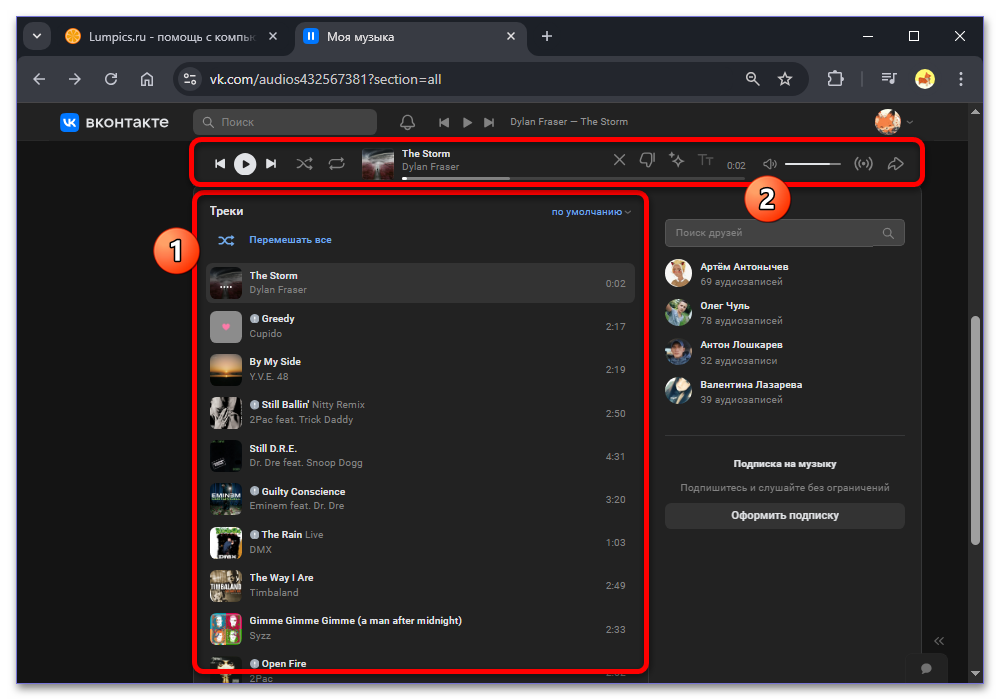Open the tab search dropdown
1000x700 pixels.
pyautogui.click(x=37, y=36)
